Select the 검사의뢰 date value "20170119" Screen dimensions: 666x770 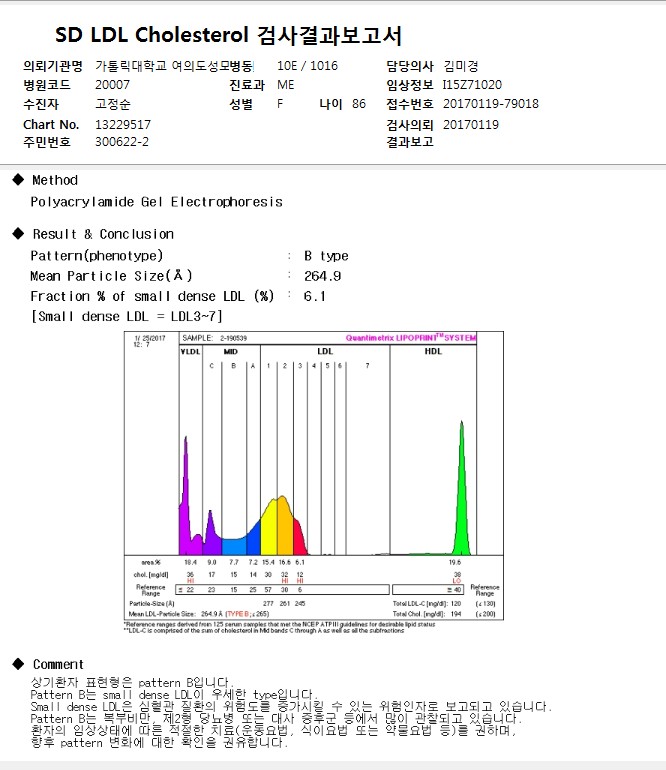(471, 125)
